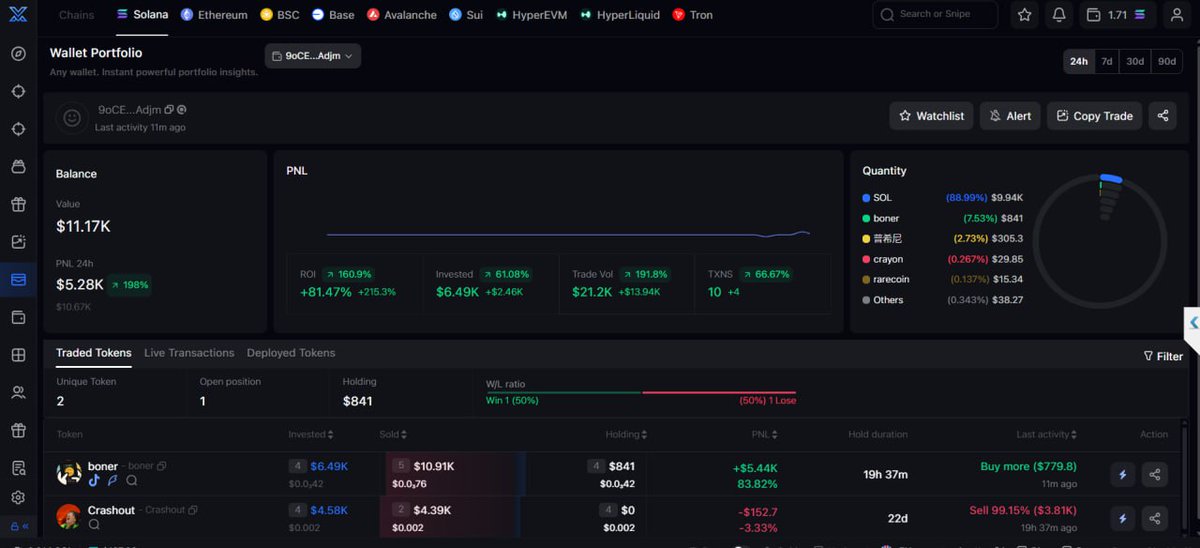1200x548 pixels.
Task: Click share icon in Crashout row
Action: [x=1155, y=518]
